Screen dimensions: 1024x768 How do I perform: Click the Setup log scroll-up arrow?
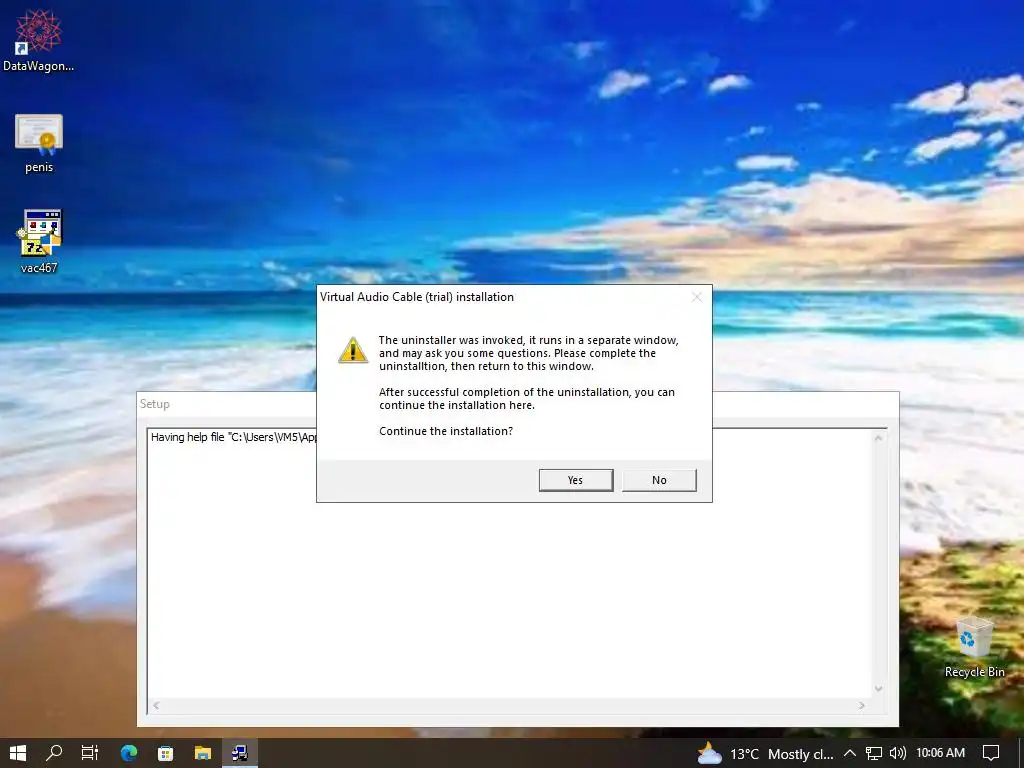(x=878, y=438)
